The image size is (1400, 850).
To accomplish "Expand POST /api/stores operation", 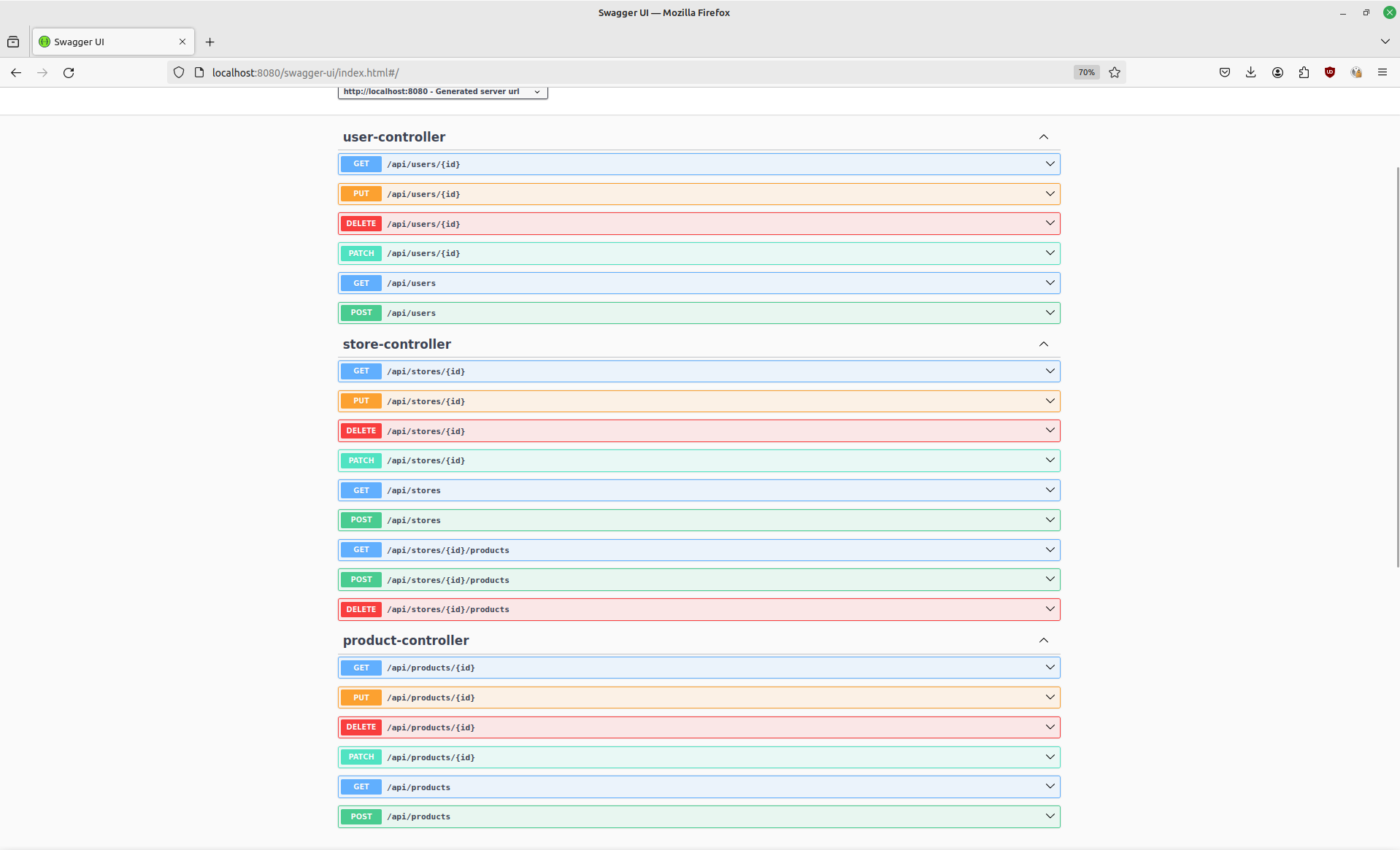I will (x=699, y=520).
